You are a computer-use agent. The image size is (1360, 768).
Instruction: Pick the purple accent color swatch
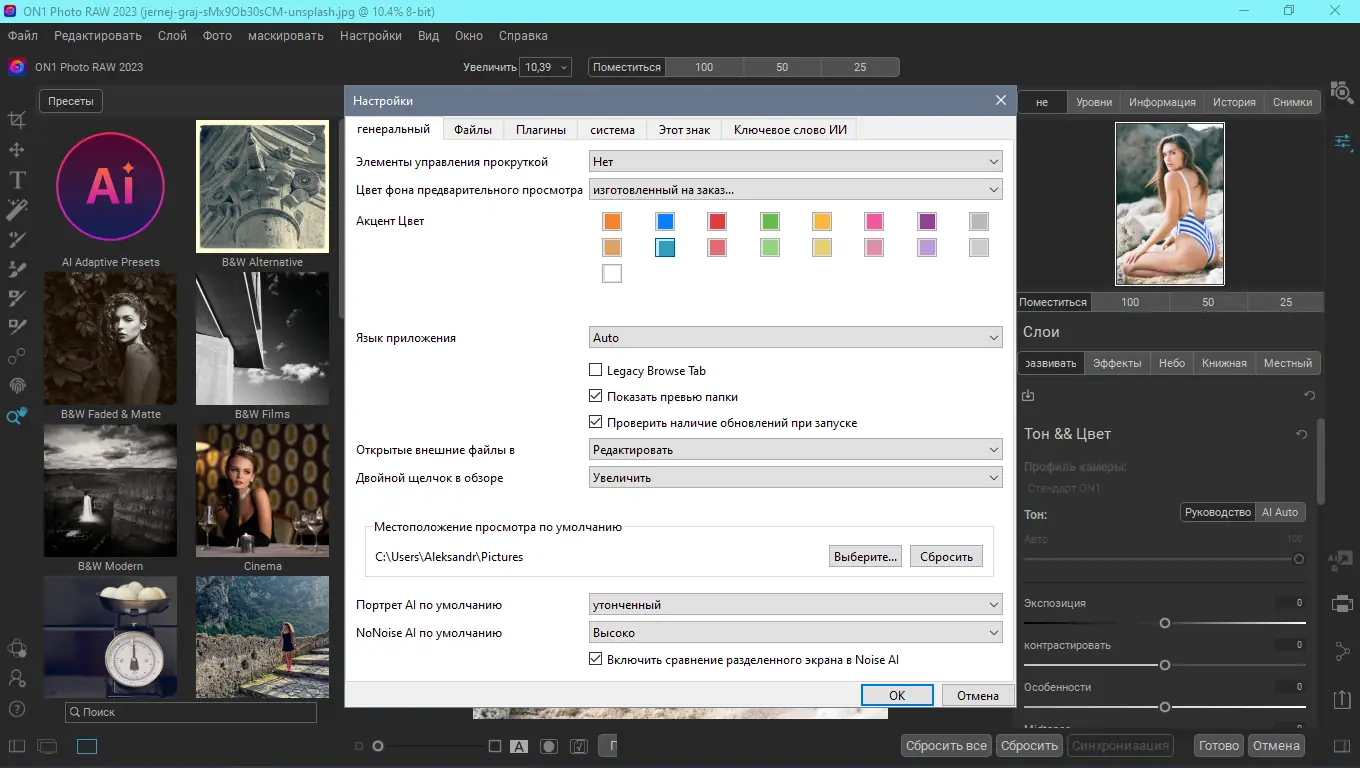coord(927,221)
